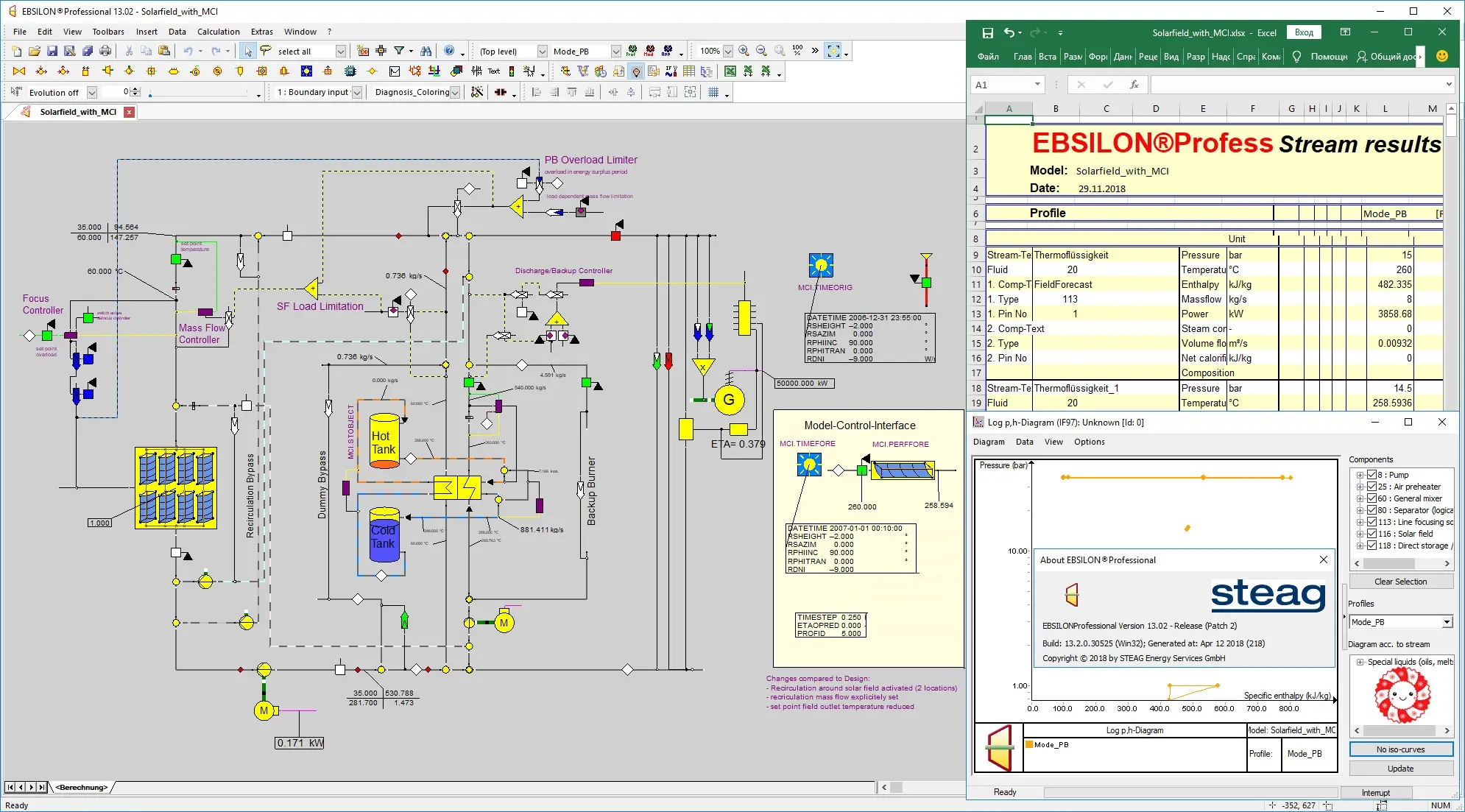The image size is (1465, 812).
Task: Save the model with the diskette icon
Action: click(52, 51)
